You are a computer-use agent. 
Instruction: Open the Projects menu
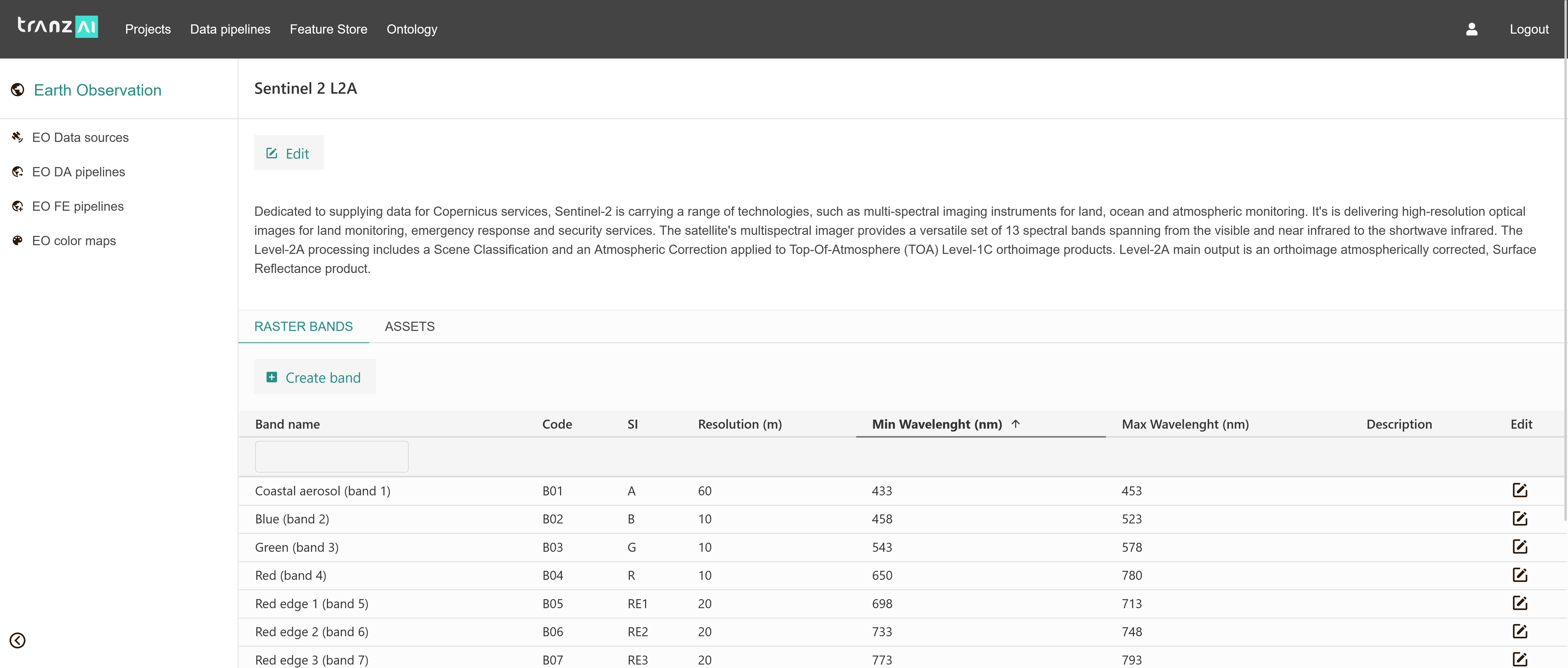click(x=148, y=29)
